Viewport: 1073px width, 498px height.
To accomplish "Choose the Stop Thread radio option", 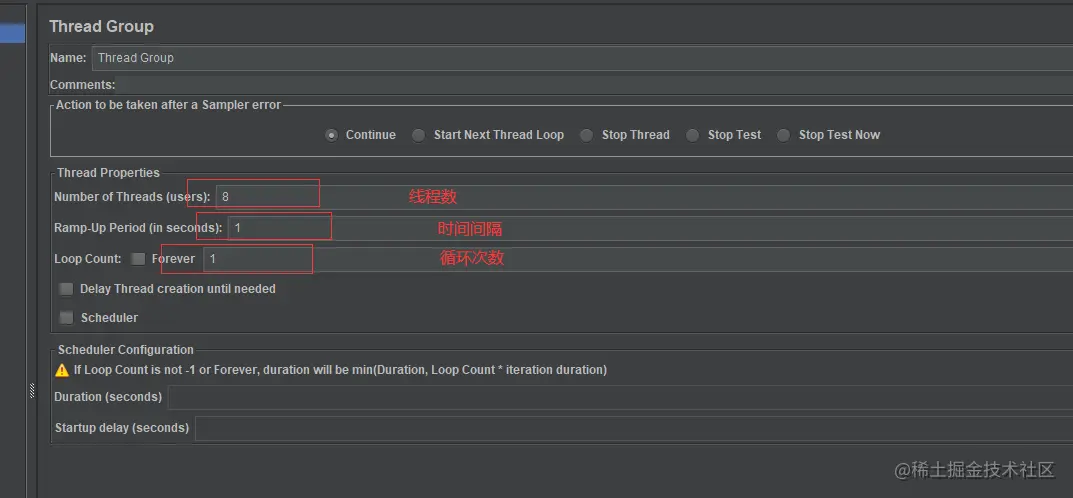I will click(586, 135).
